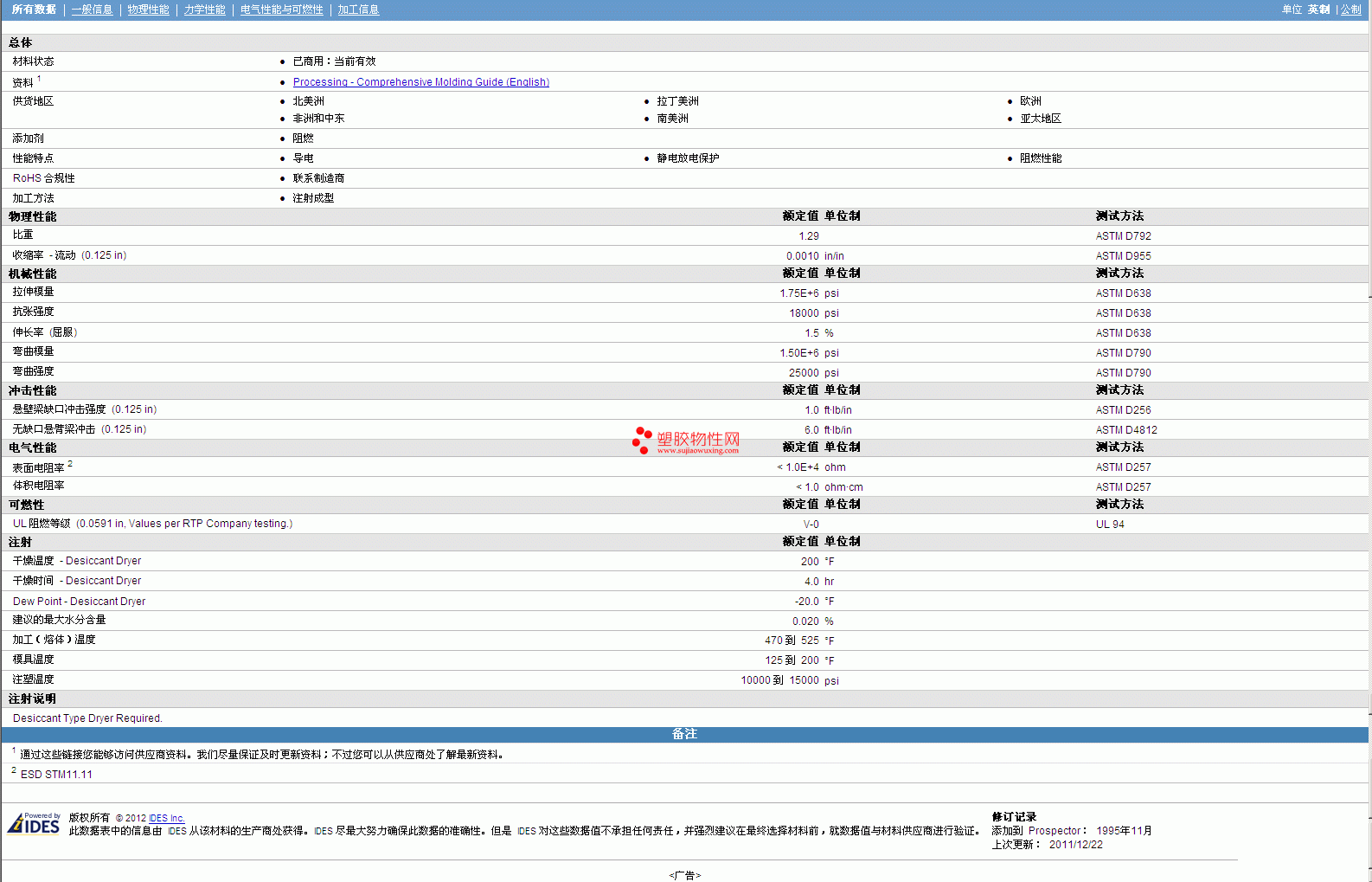Switch to the 物理性能 tab
The width and height of the screenshot is (1372, 882).
click(x=148, y=10)
